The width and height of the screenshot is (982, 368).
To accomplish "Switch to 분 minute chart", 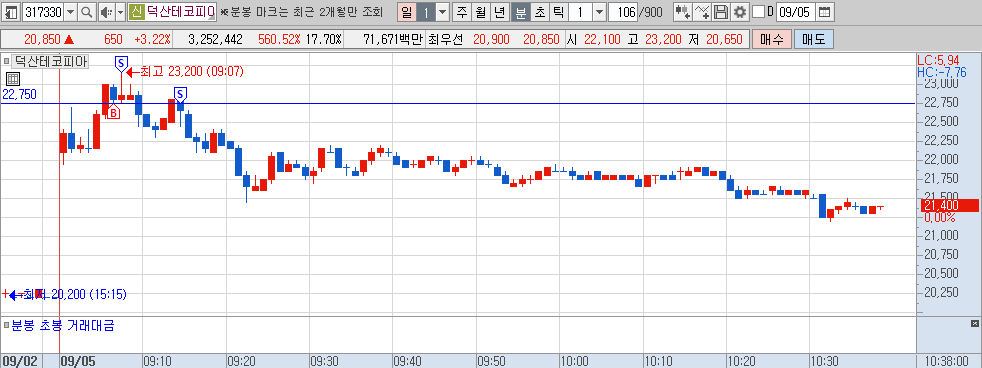I will point(520,12).
